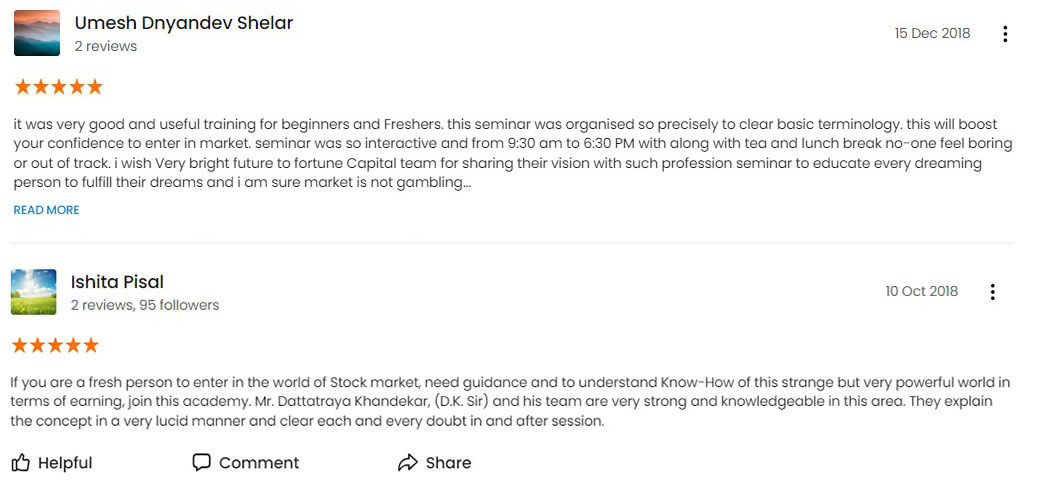The height and width of the screenshot is (488, 1039).
Task: Share Ishita Pisal's review
Action: 435,463
